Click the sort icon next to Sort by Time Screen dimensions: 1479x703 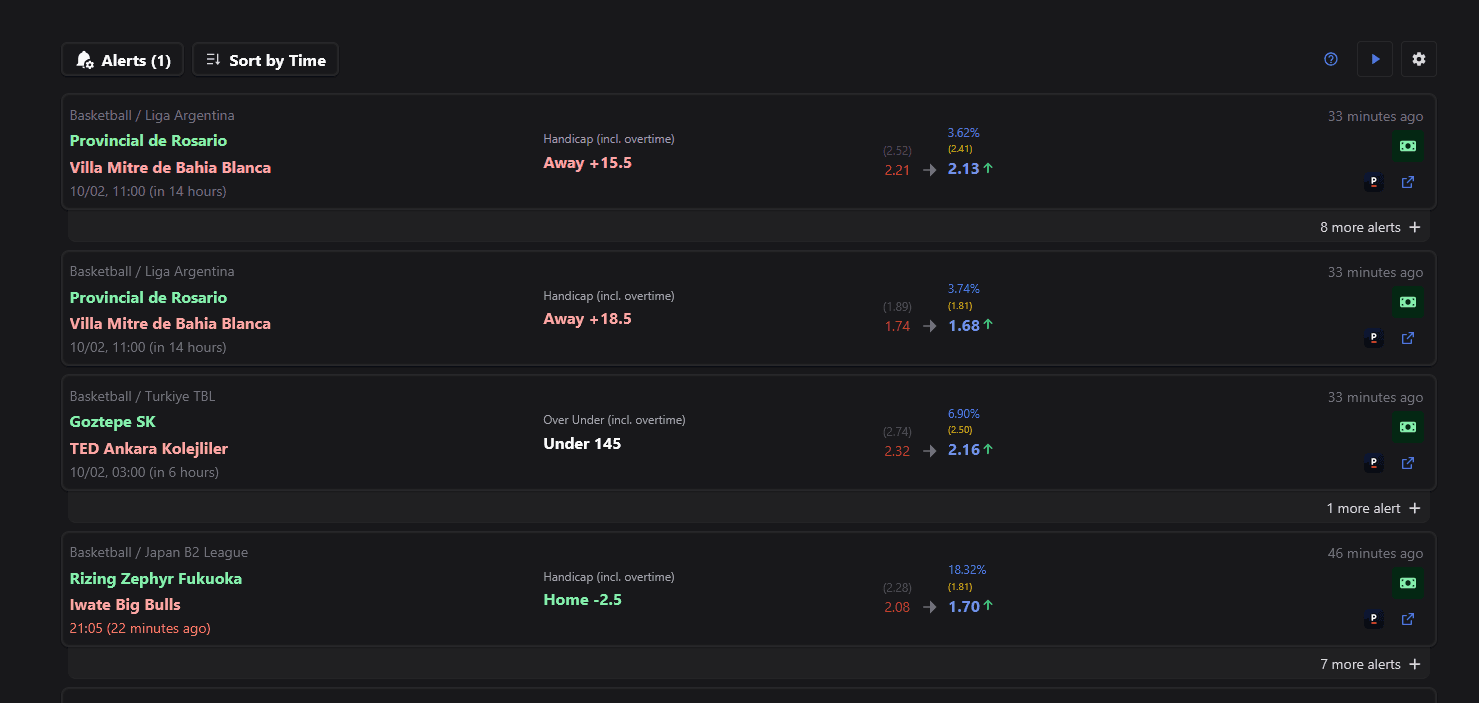tap(212, 59)
